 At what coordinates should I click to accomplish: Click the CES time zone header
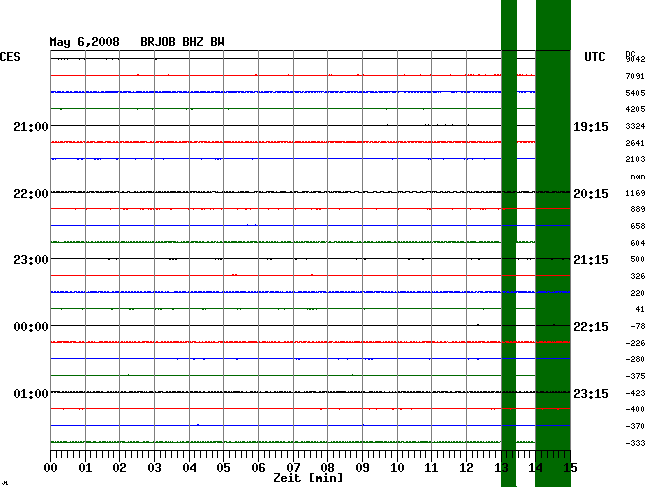click(10, 57)
